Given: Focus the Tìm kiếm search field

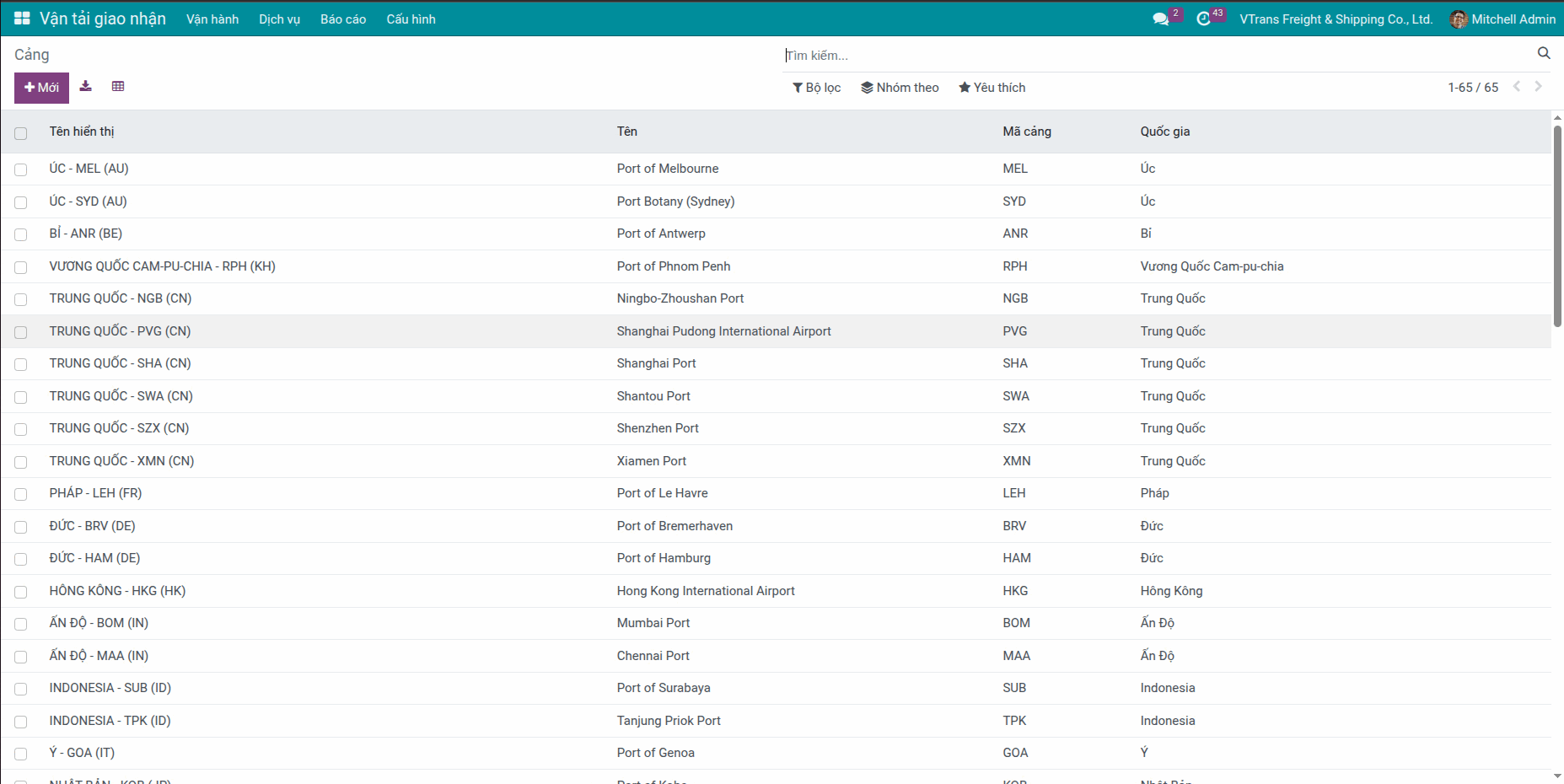Looking at the screenshot, I should 1155,56.
